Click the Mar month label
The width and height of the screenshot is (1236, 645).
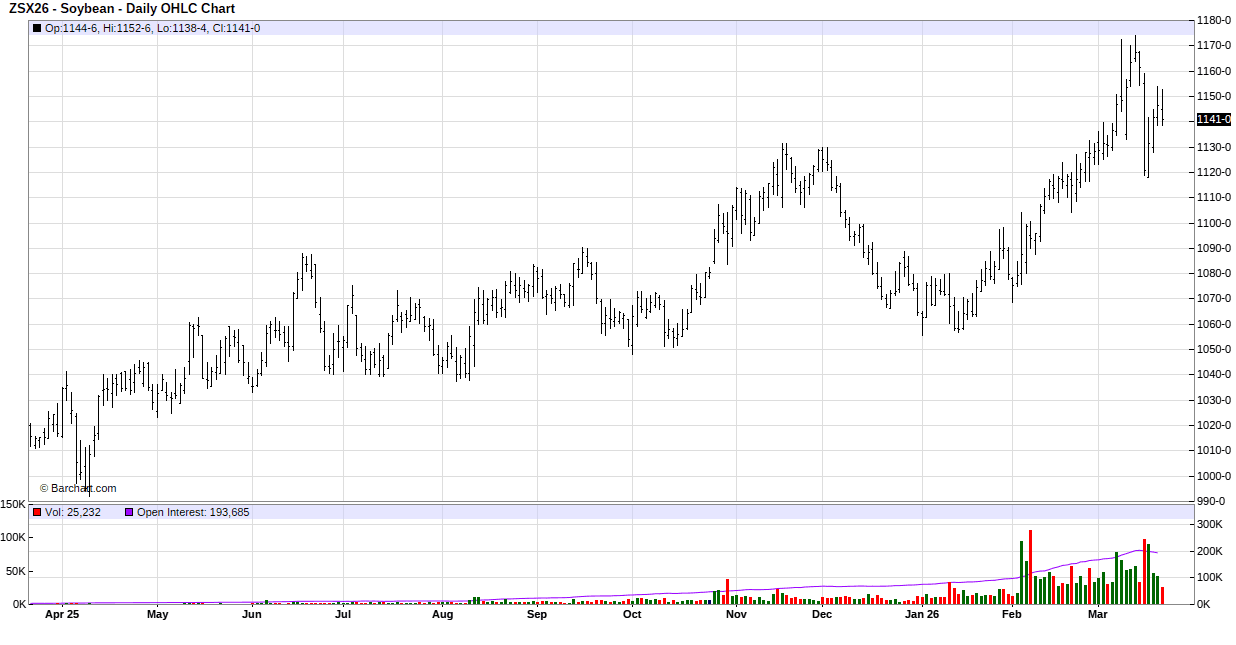[1098, 615]
